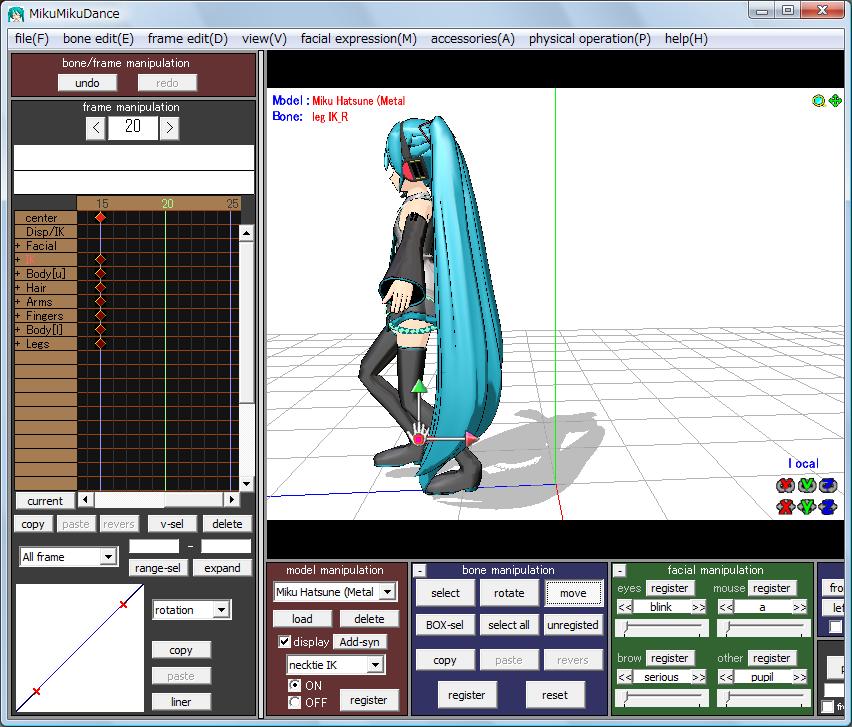Click the center row keyframe diamond
This screenshot has height=727, width=852.
click(x=100, y=217)
